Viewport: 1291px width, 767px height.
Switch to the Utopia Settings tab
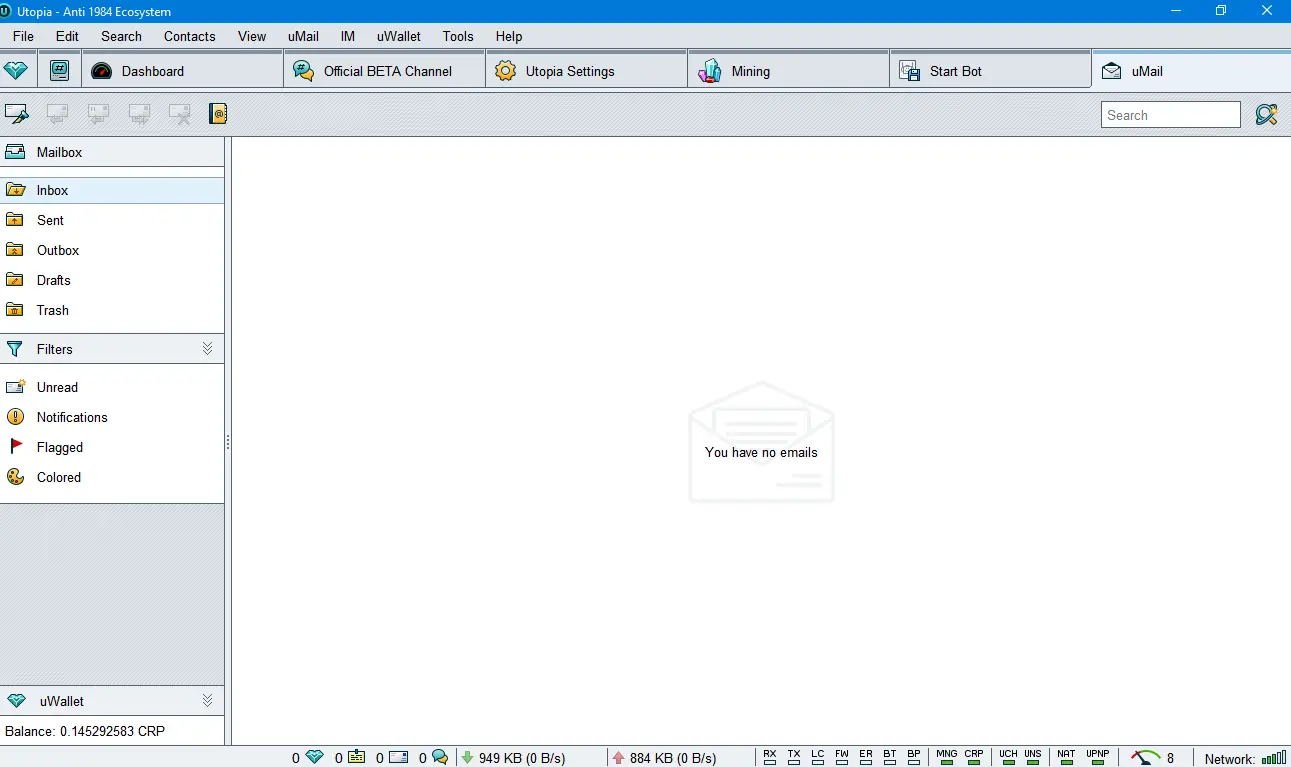point(587,71)
